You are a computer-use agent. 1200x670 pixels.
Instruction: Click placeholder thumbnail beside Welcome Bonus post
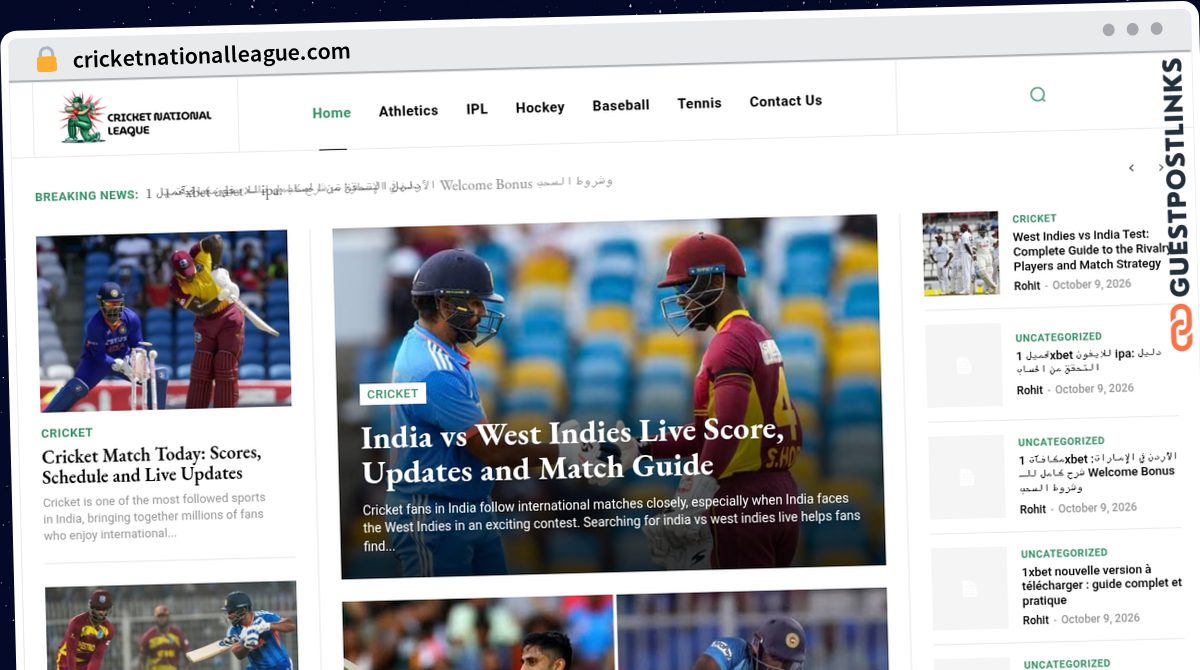pos(967,476)
